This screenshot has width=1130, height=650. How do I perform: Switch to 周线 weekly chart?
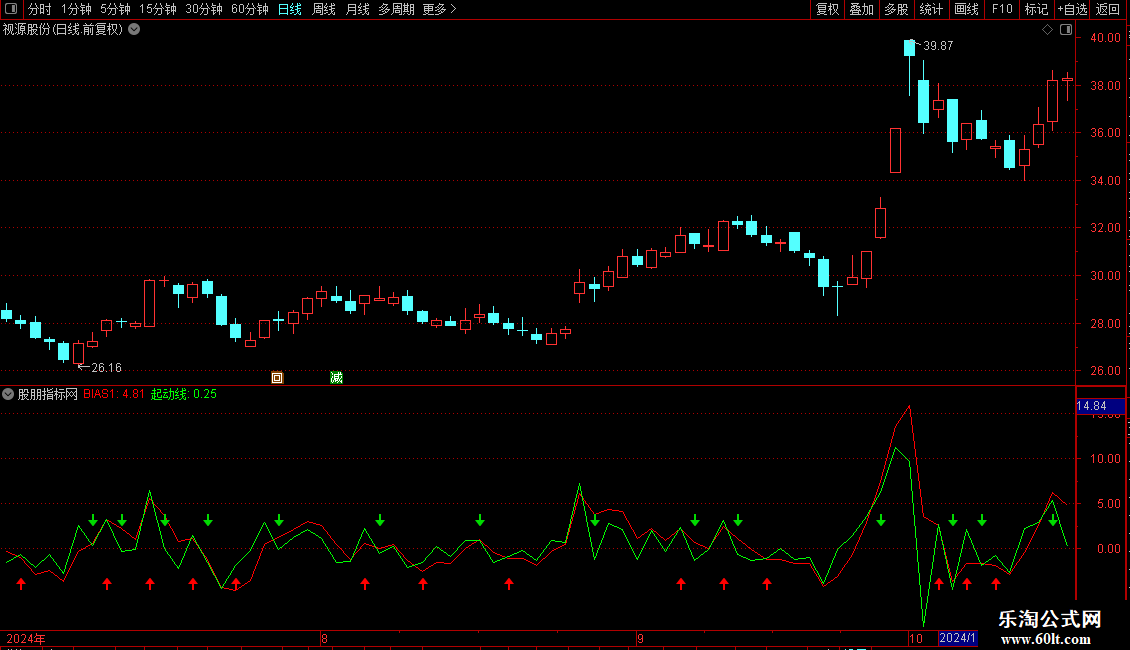324,9
